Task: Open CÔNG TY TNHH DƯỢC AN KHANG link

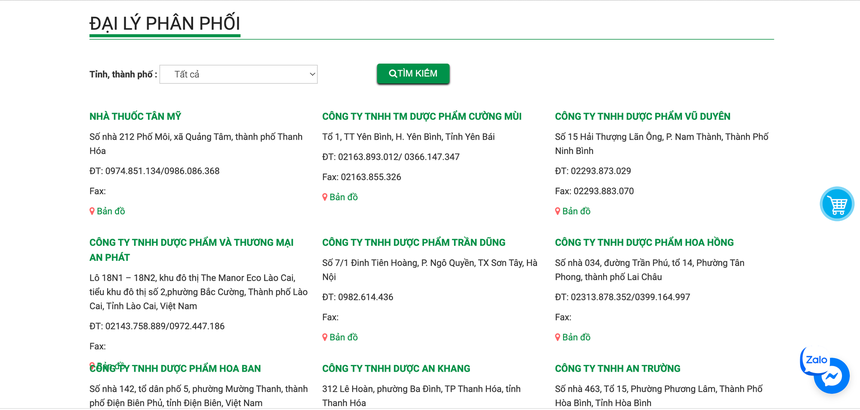Action: tap(396, 369)
